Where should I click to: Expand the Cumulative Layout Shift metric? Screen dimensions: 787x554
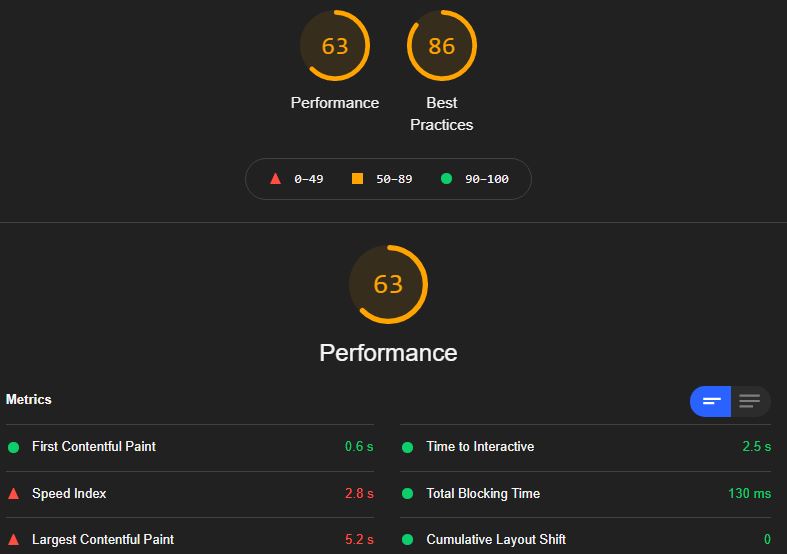[x=585, y=539]
